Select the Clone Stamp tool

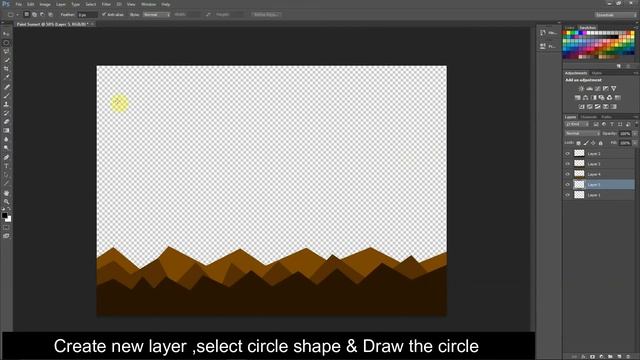[6, 104]
